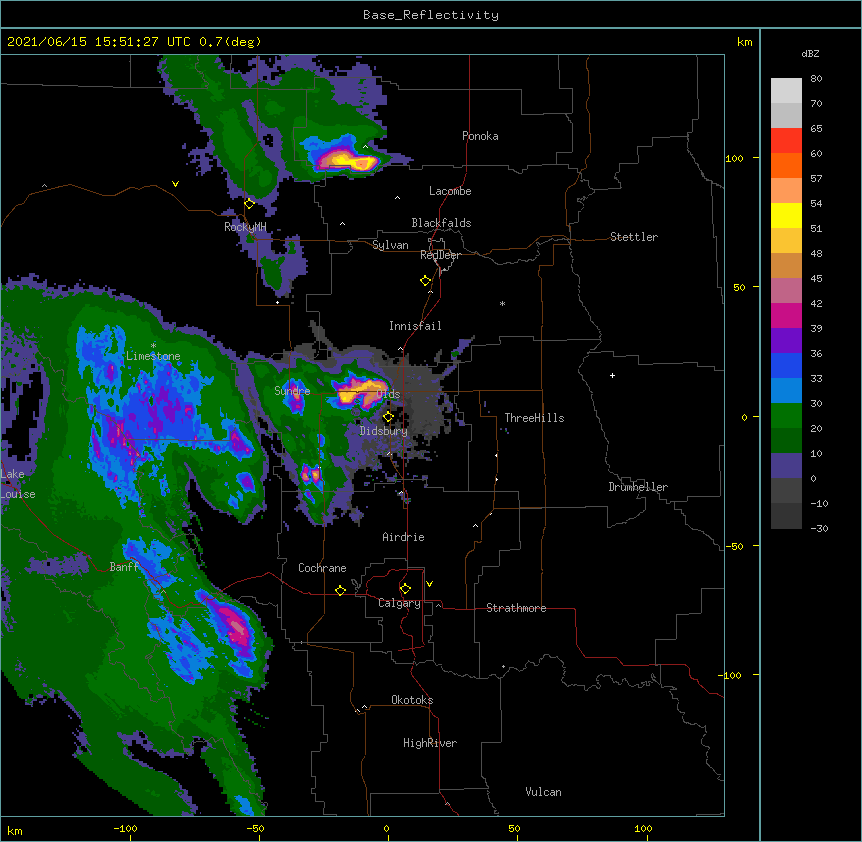Select the Didsbury label
The height and width of the screenshot is (842, 862).
point(384,431)
